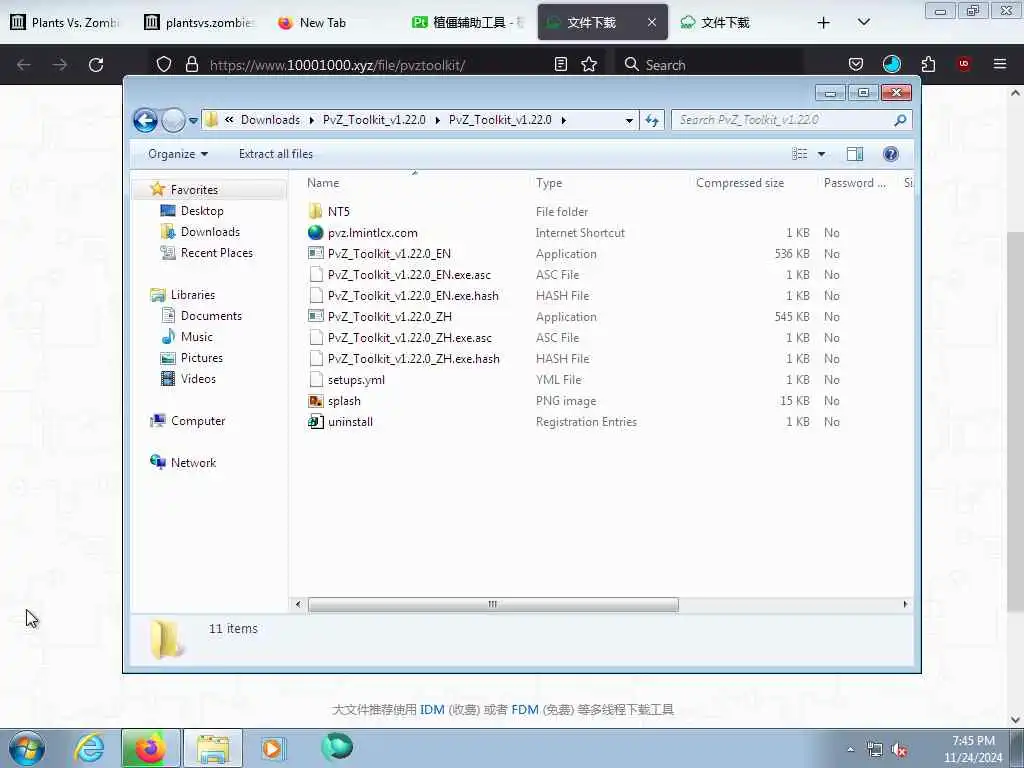Open the Windows Start orb
Screen dimensions: 1024x768
pyautogui.click(x=27, y=748)
